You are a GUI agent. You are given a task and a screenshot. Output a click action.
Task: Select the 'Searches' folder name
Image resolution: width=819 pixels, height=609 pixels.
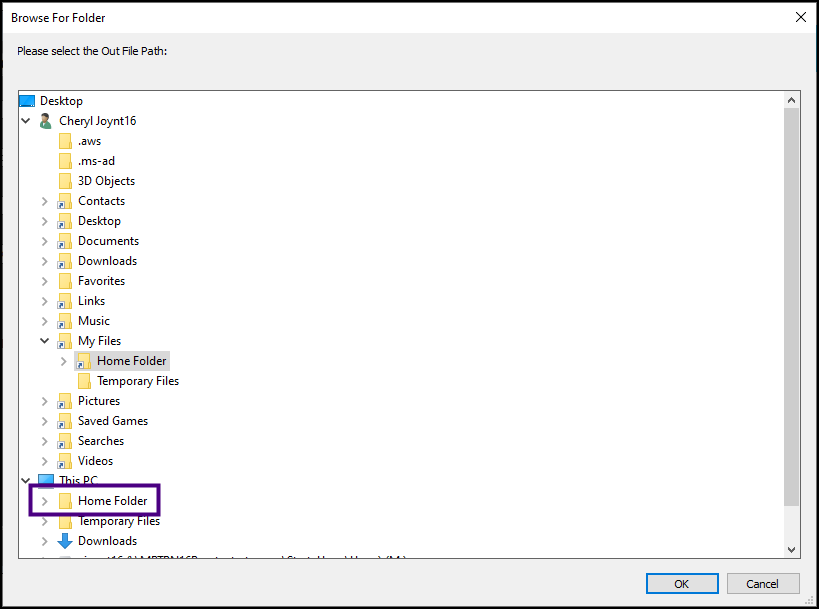[101, 441]
